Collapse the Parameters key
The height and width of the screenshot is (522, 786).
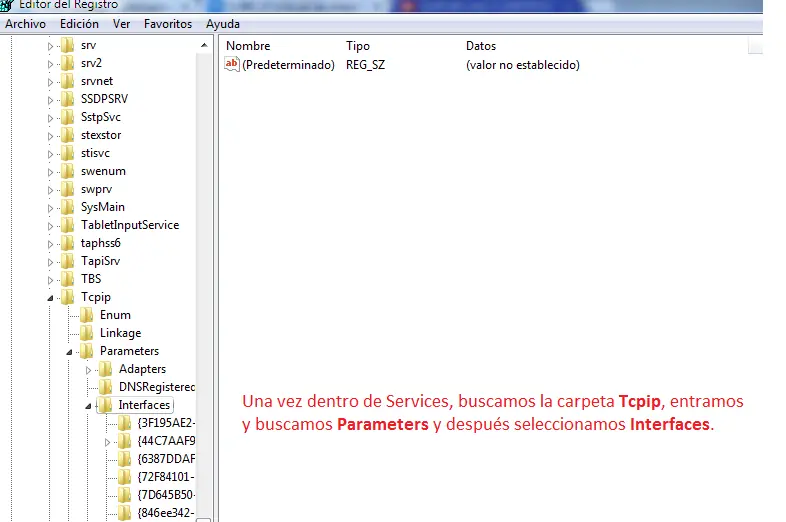tap(69, 352)
